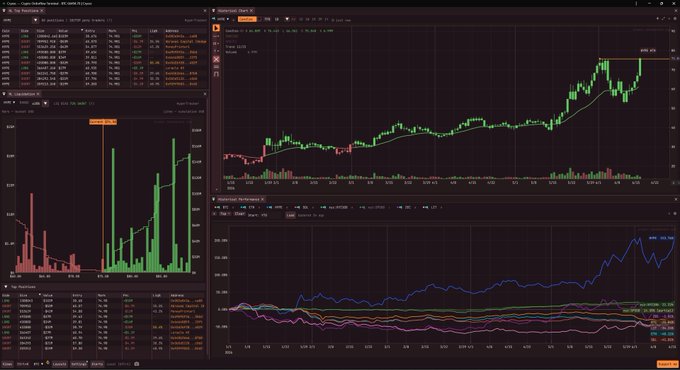680x370 pixels.
Task: Pin the Historical Chart panel
Action: [x=214, y=10]
